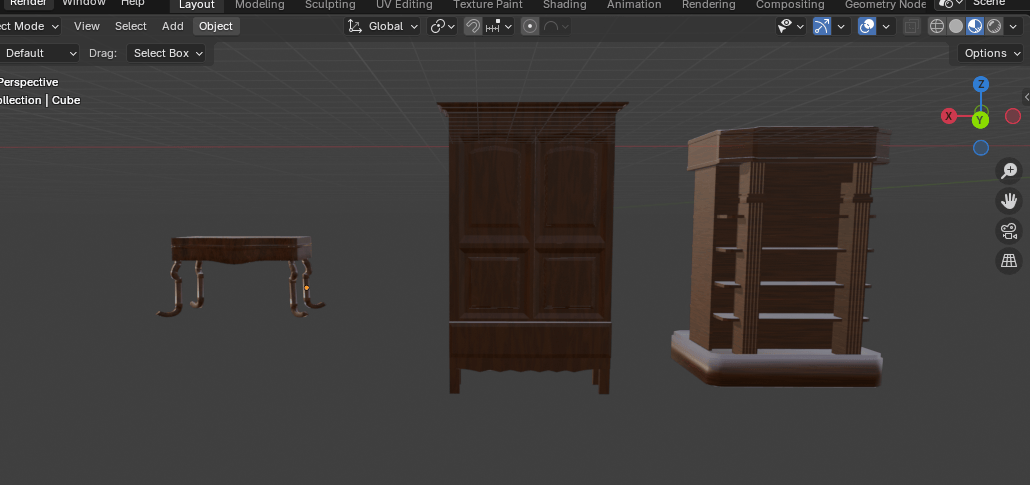Screen dimensions: 1030x485
Task: Click the Z axis on navigation gizmo
Action: 981,84
